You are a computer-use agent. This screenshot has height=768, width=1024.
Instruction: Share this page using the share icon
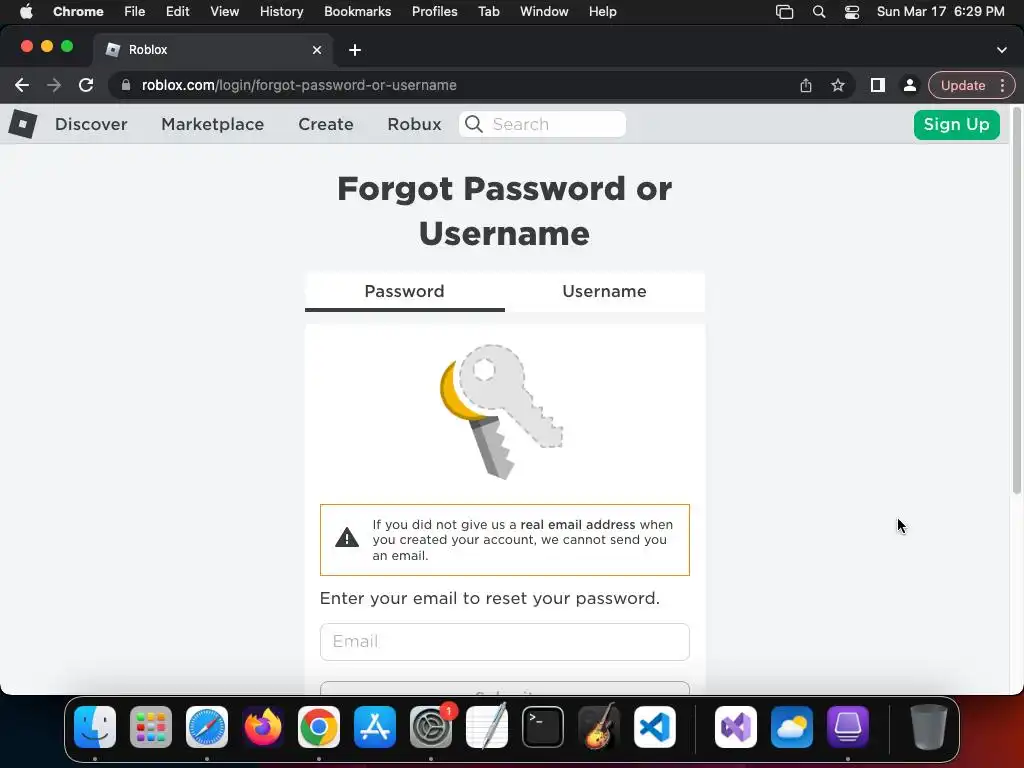pos(806,85)
